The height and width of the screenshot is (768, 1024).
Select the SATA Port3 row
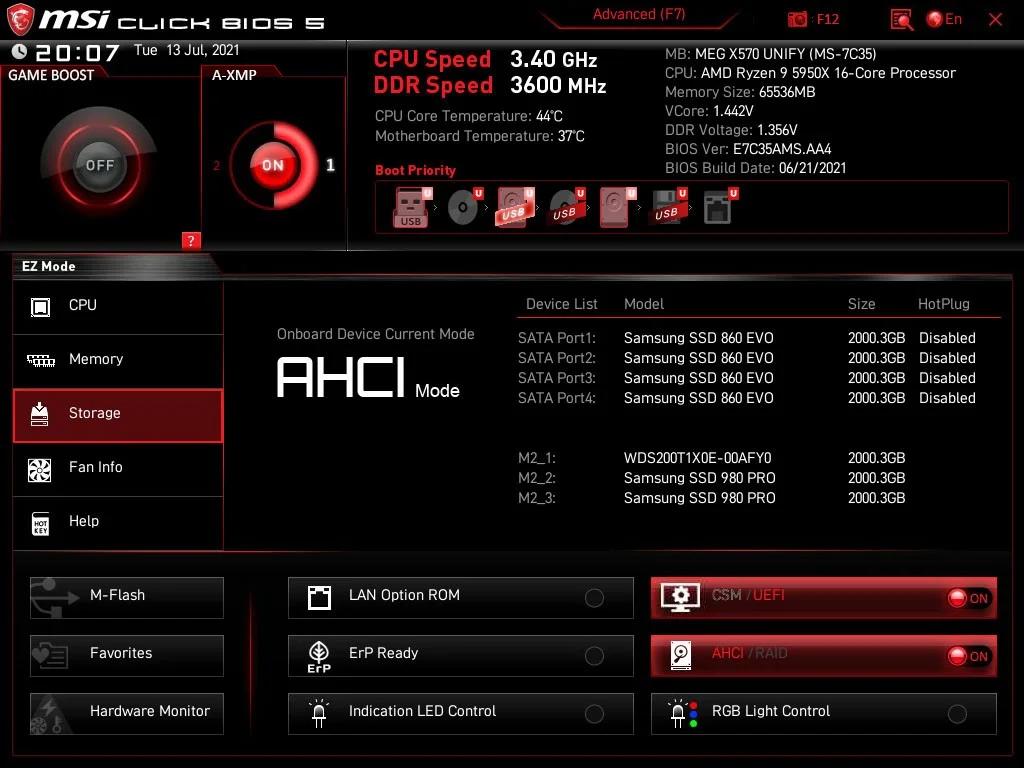746,378
